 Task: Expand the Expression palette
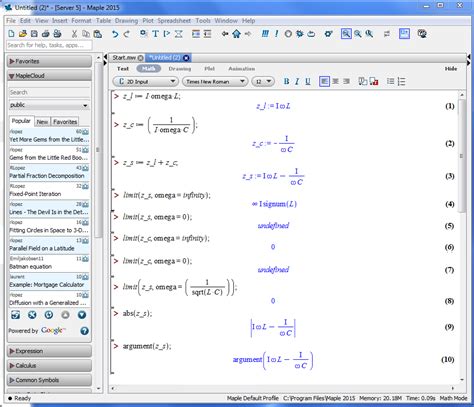pos(49,351)
